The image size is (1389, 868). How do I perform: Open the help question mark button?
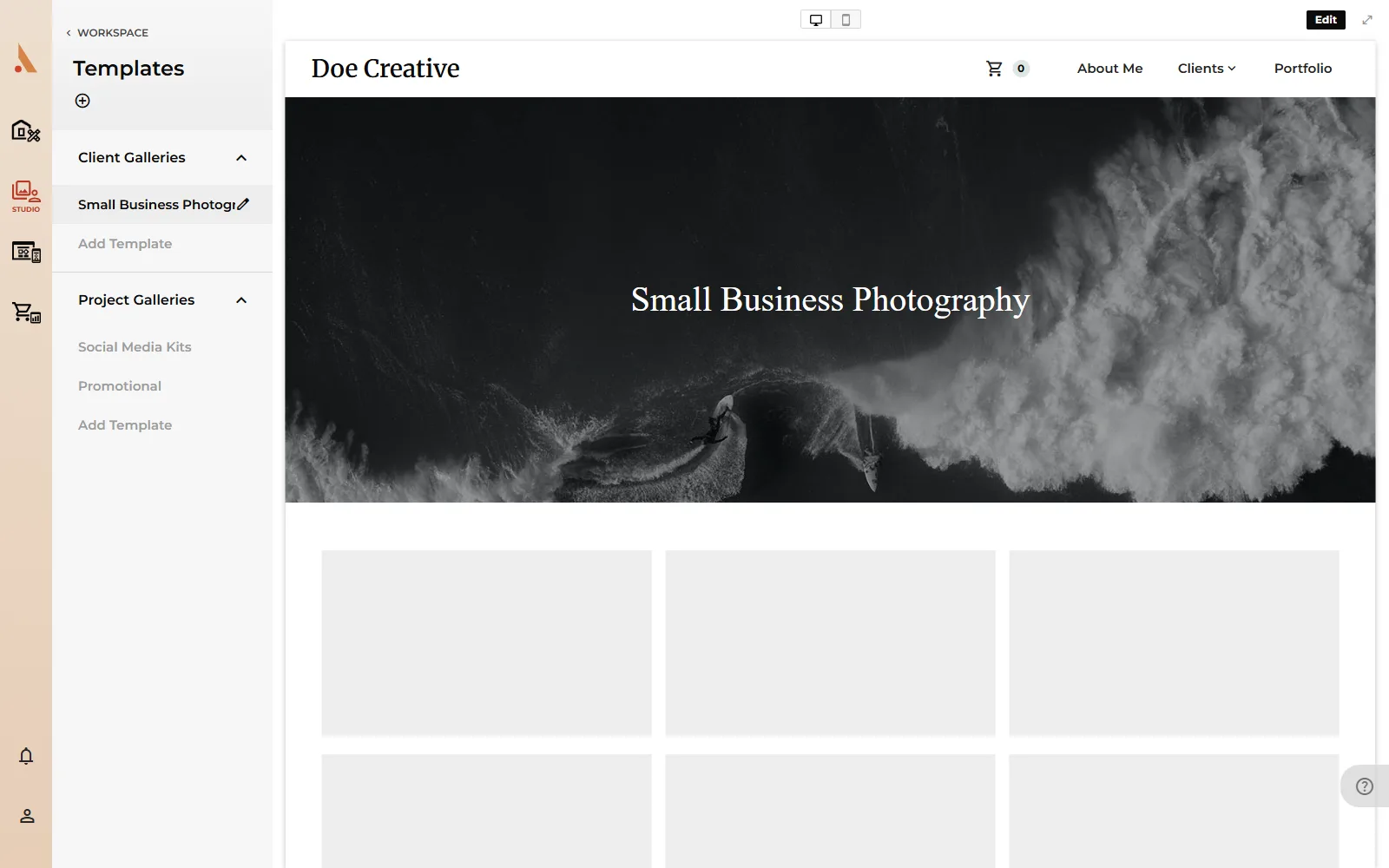[1365, 786]
